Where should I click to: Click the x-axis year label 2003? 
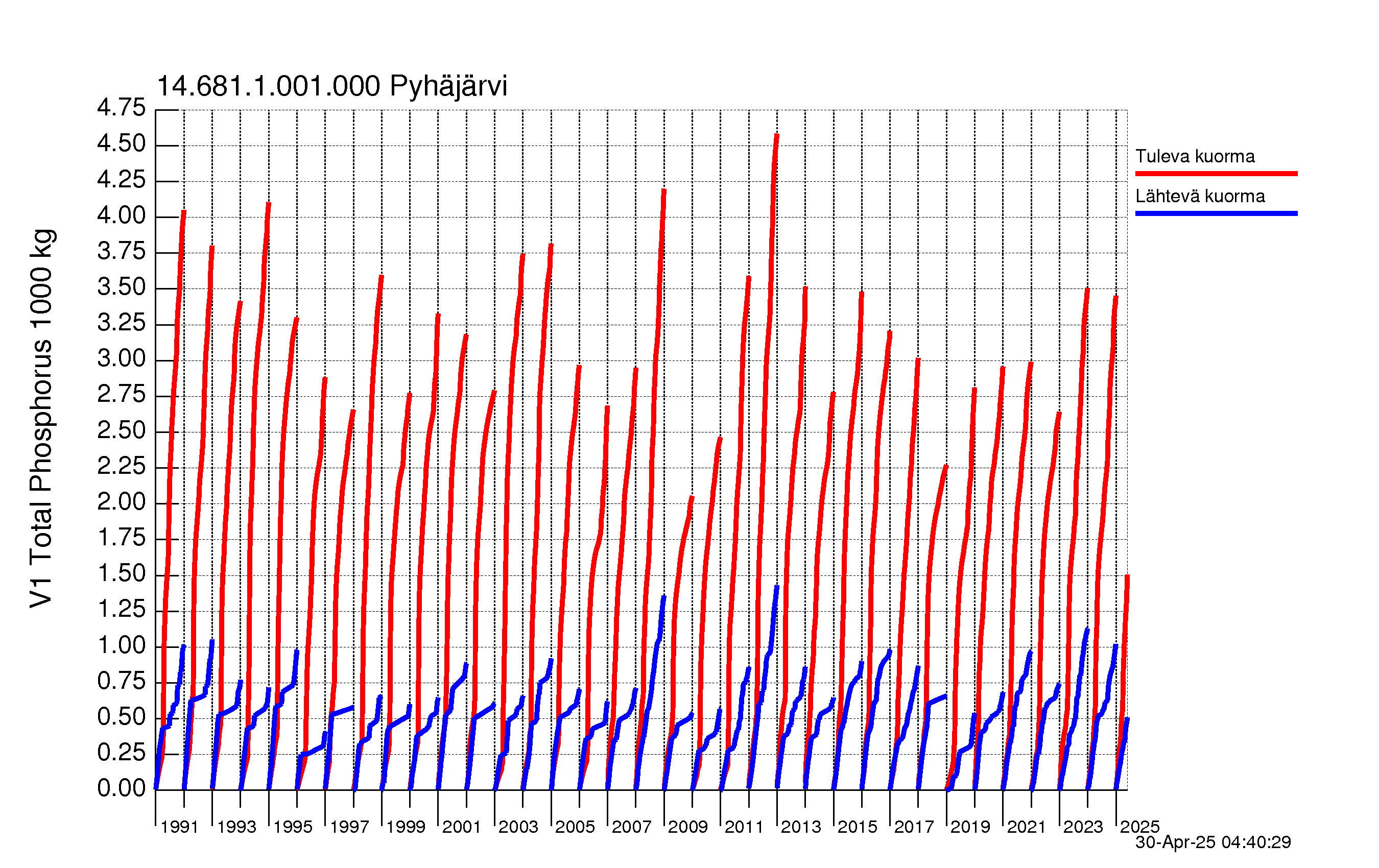(x=518, y=827)
